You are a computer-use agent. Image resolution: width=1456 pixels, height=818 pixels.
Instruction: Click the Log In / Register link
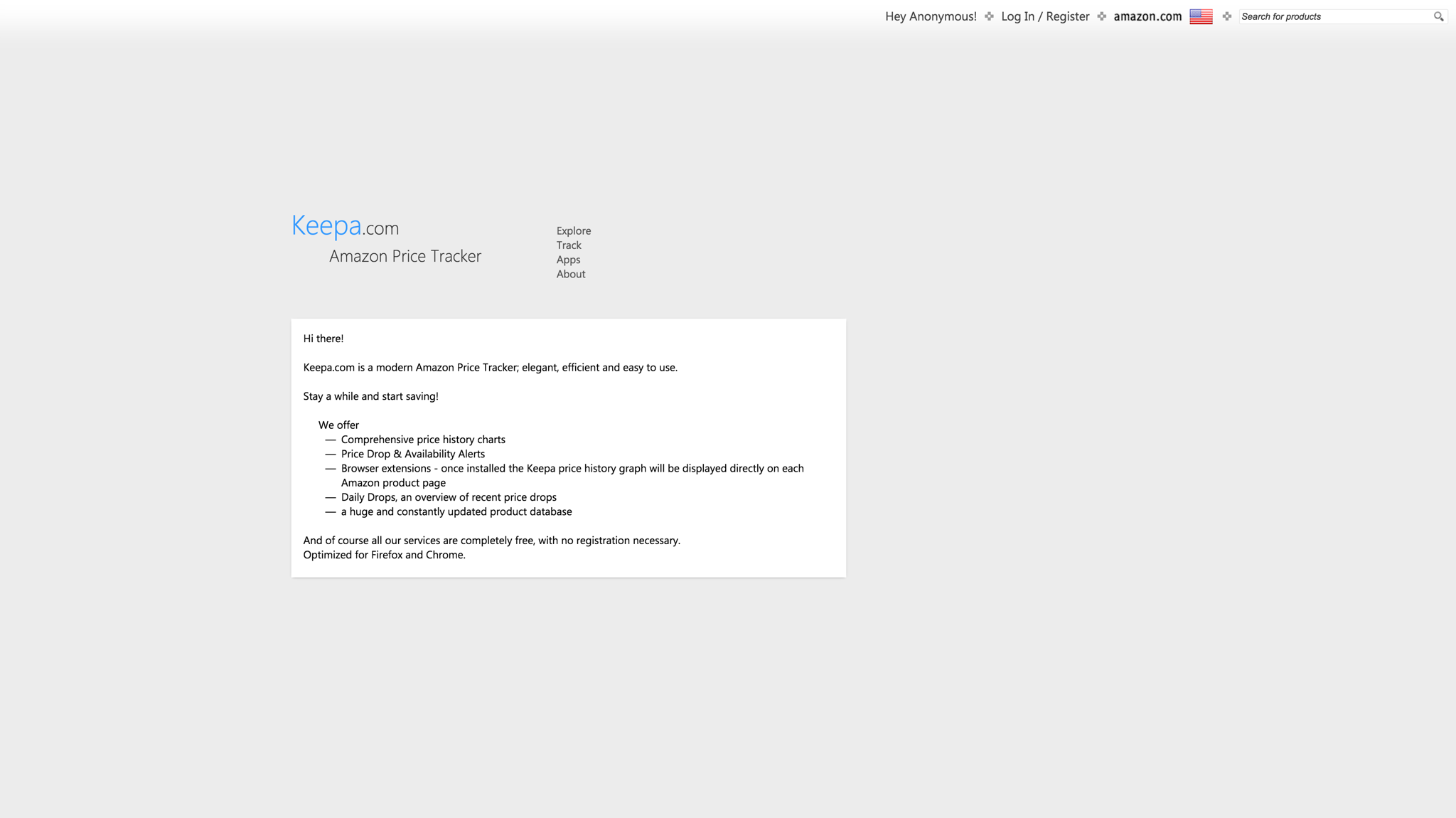[1045, 16]
